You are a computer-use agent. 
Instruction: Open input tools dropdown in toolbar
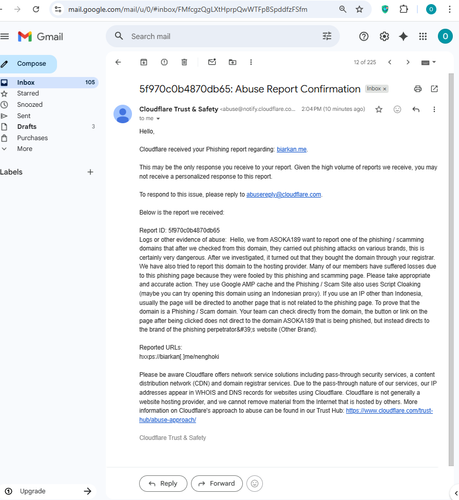(x=428, y=62)
